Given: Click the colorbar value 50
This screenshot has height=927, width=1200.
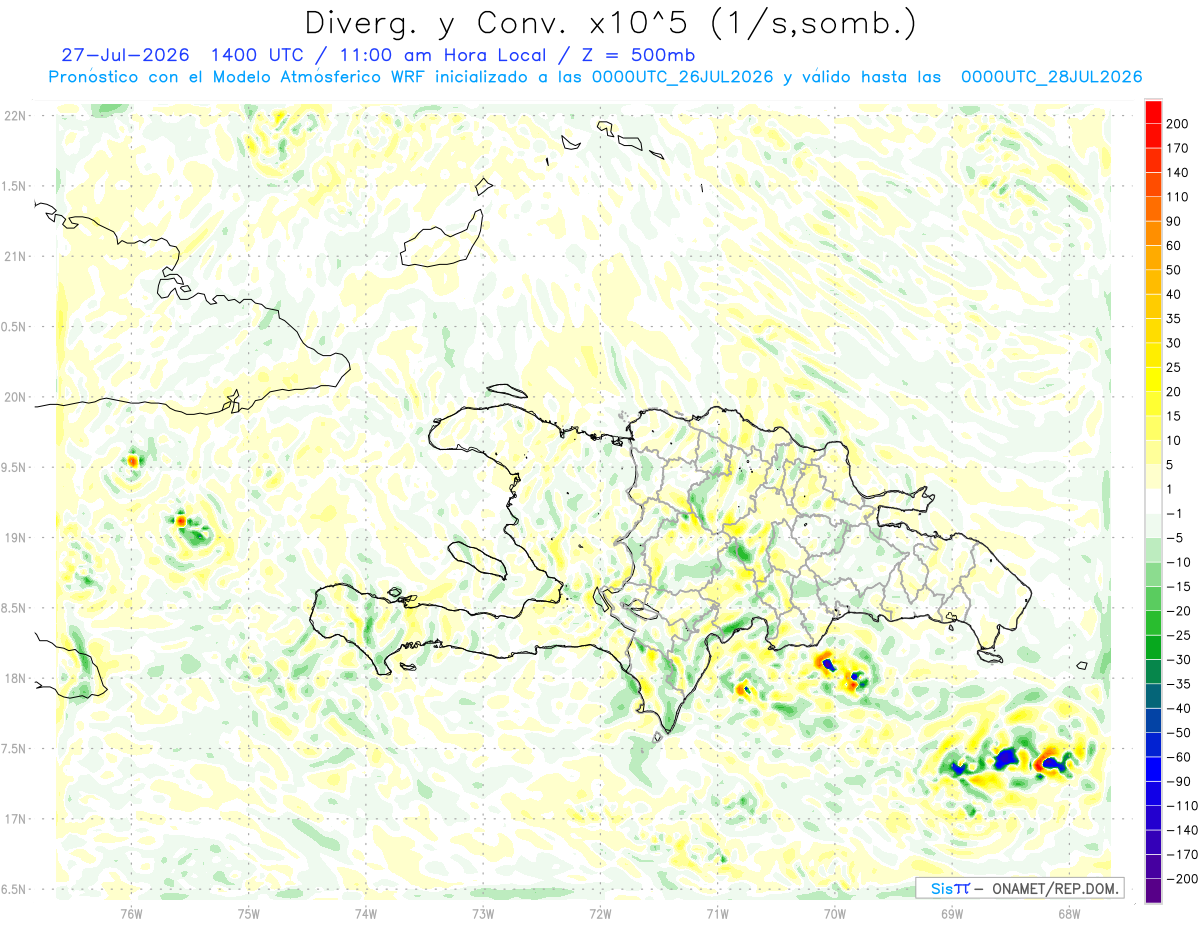Looking at the screenshot, I should click(x=1174, y=270).
